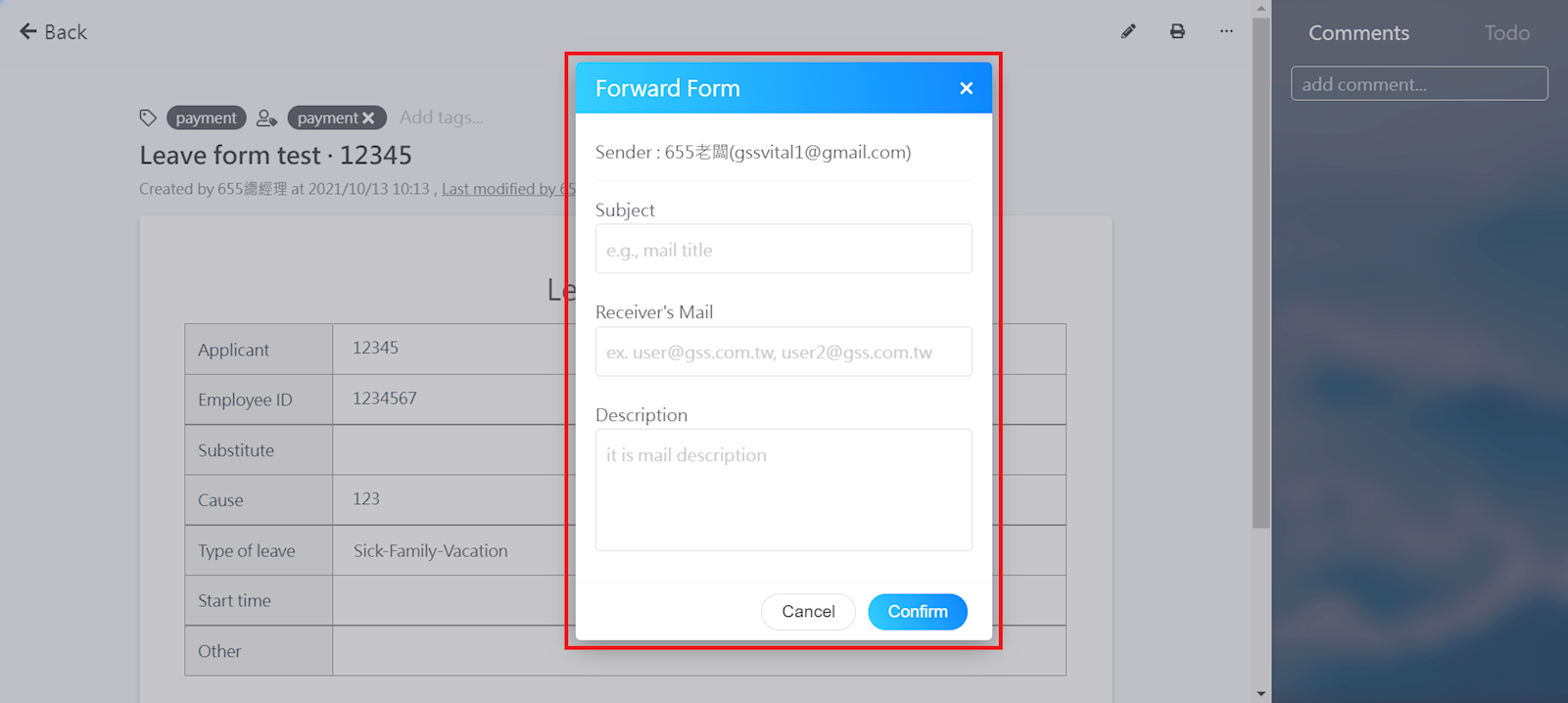Click the print icon
Viewport: 1568px width, 703px height.
[x=1177, y=31]
